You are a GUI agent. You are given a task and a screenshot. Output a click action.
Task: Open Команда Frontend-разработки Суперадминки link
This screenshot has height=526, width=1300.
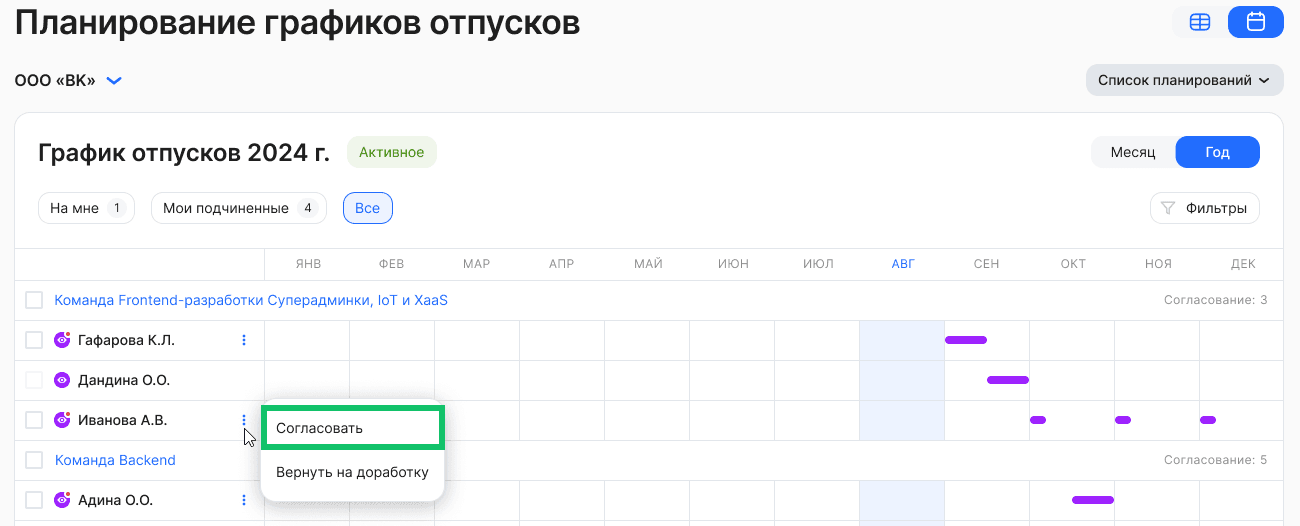(251, 300)
